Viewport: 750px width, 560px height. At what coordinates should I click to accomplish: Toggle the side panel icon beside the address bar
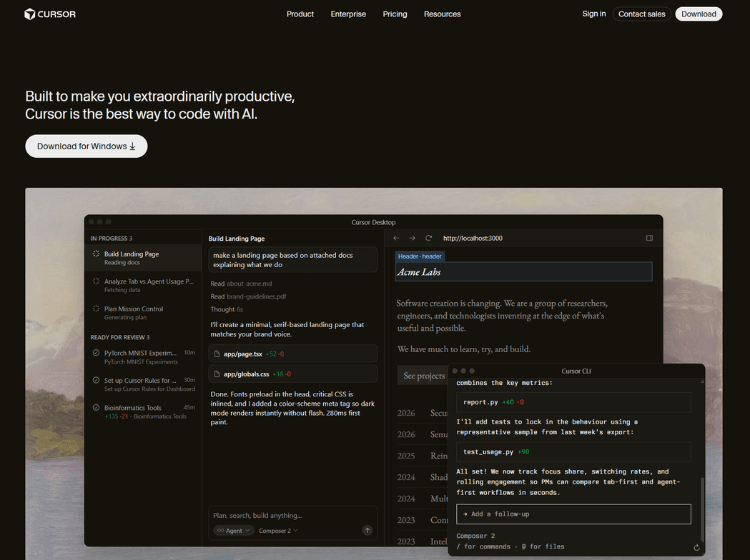pyautogui.click(x=649, y=238)
